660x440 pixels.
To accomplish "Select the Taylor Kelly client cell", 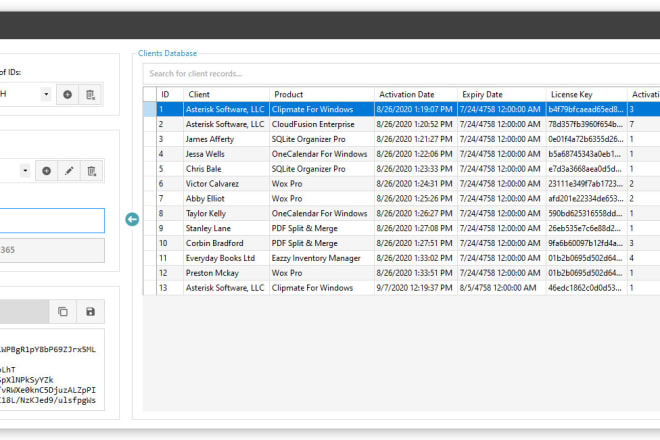I will click(226, 213).
